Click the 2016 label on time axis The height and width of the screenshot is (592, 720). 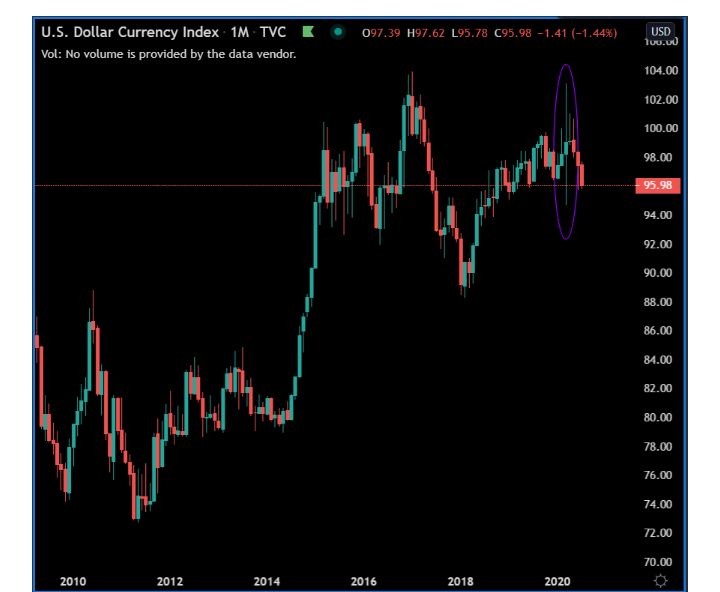364,581
